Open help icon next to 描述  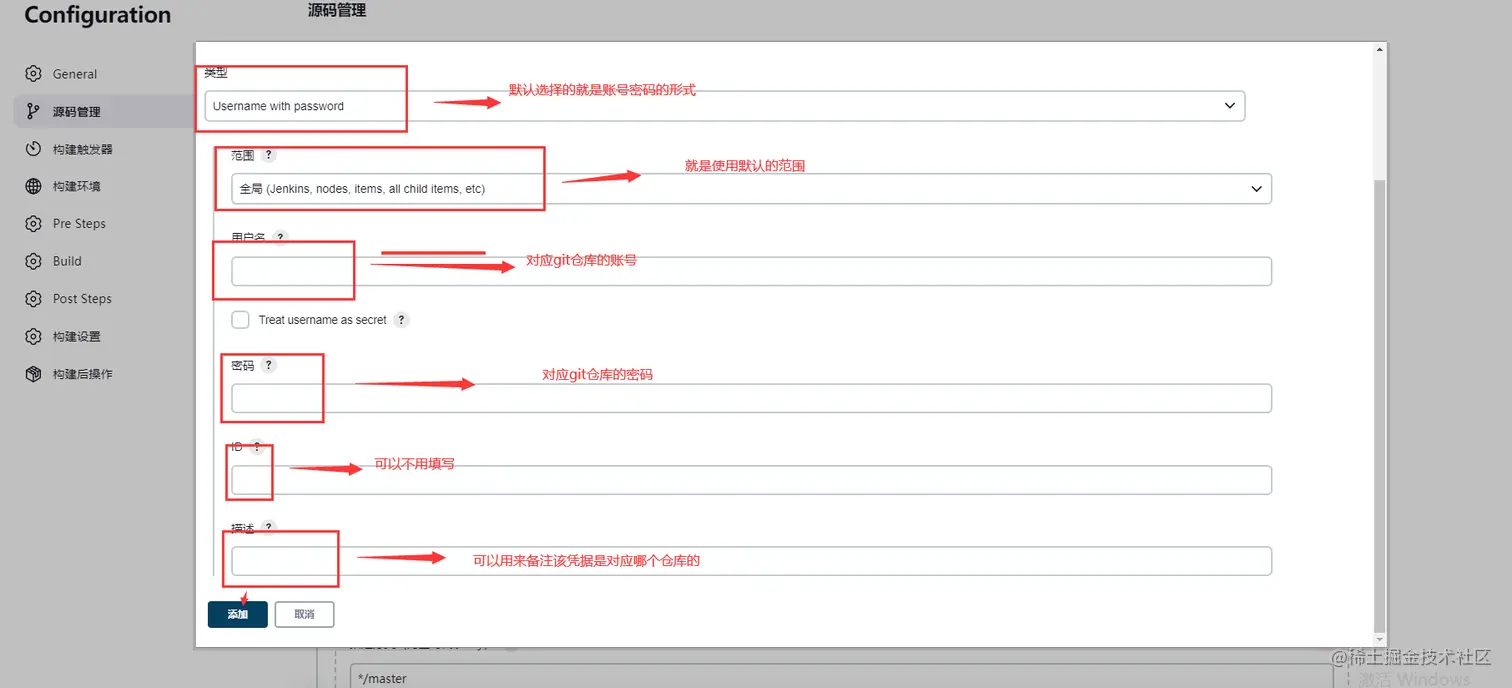coord(268,528)
